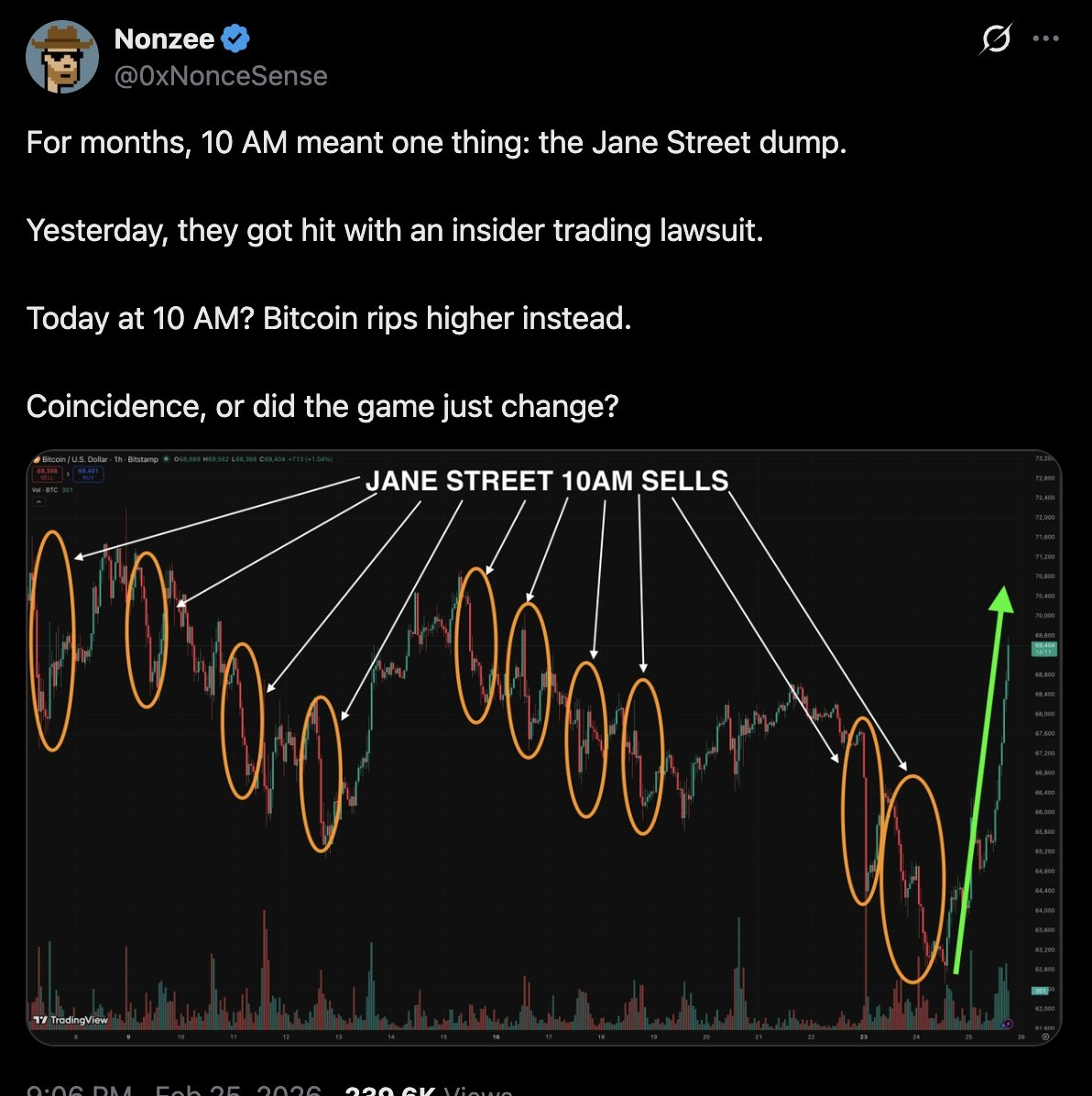Open the Nonzee display name link
The width and height of the screenshot is (1092, 1096).
click(x=164, y=39)
